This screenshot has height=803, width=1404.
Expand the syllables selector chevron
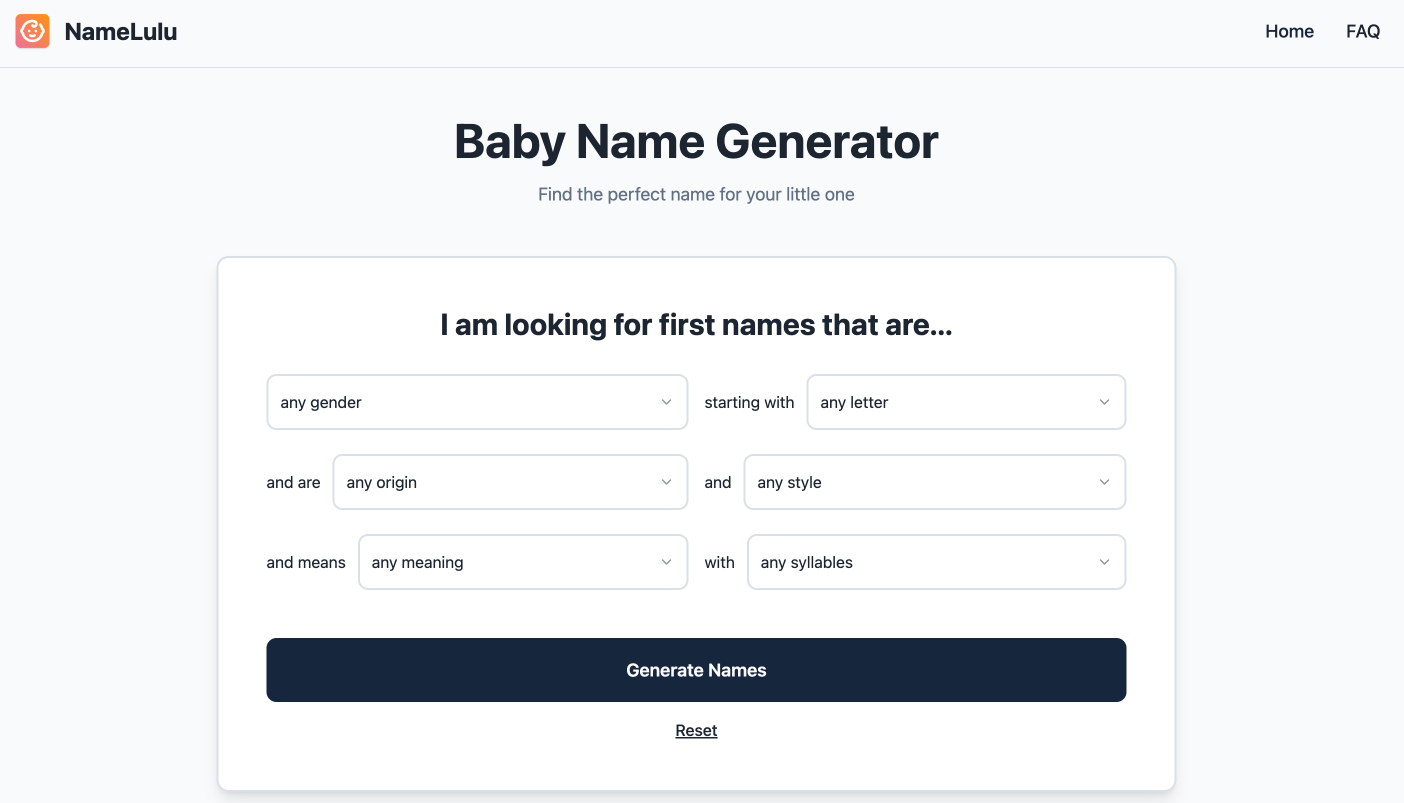tap(1104, 562)
